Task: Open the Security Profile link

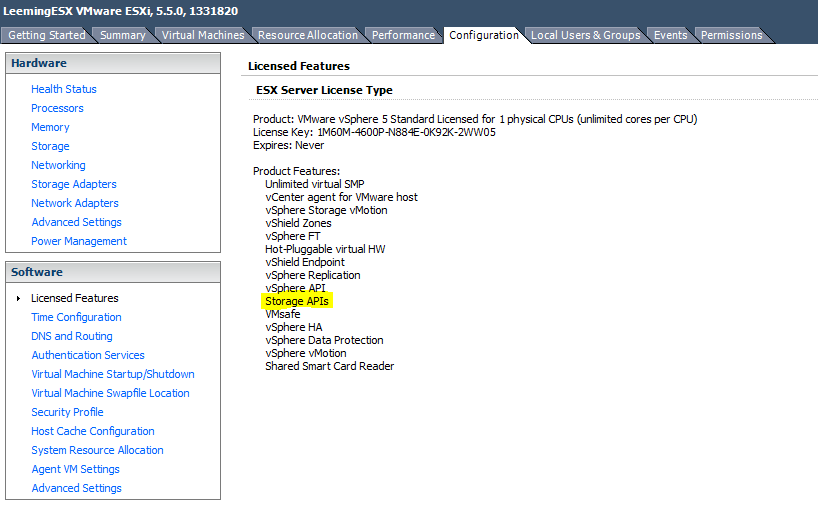Action: 67,412
